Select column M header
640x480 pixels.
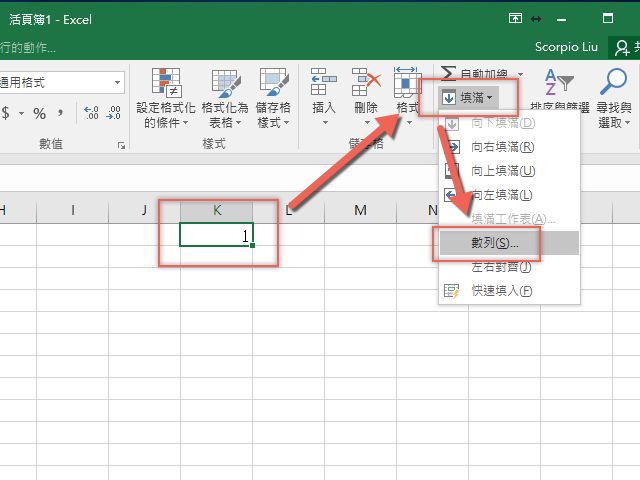(x=360, y=211)
